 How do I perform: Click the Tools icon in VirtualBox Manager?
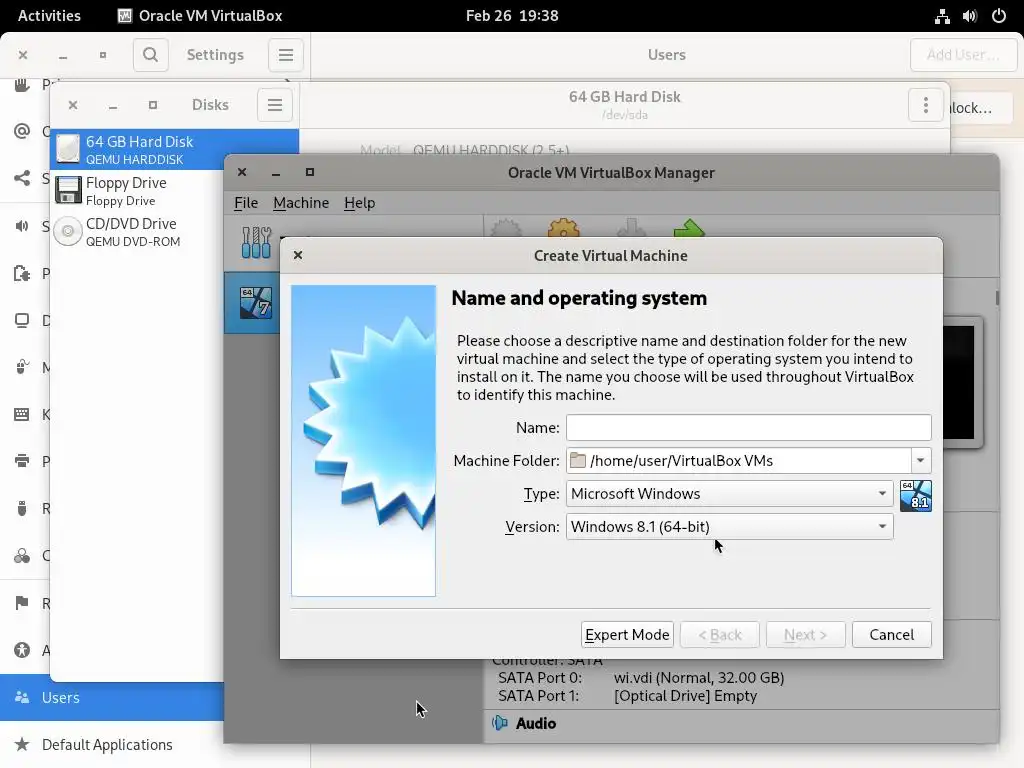click(256, 242)
